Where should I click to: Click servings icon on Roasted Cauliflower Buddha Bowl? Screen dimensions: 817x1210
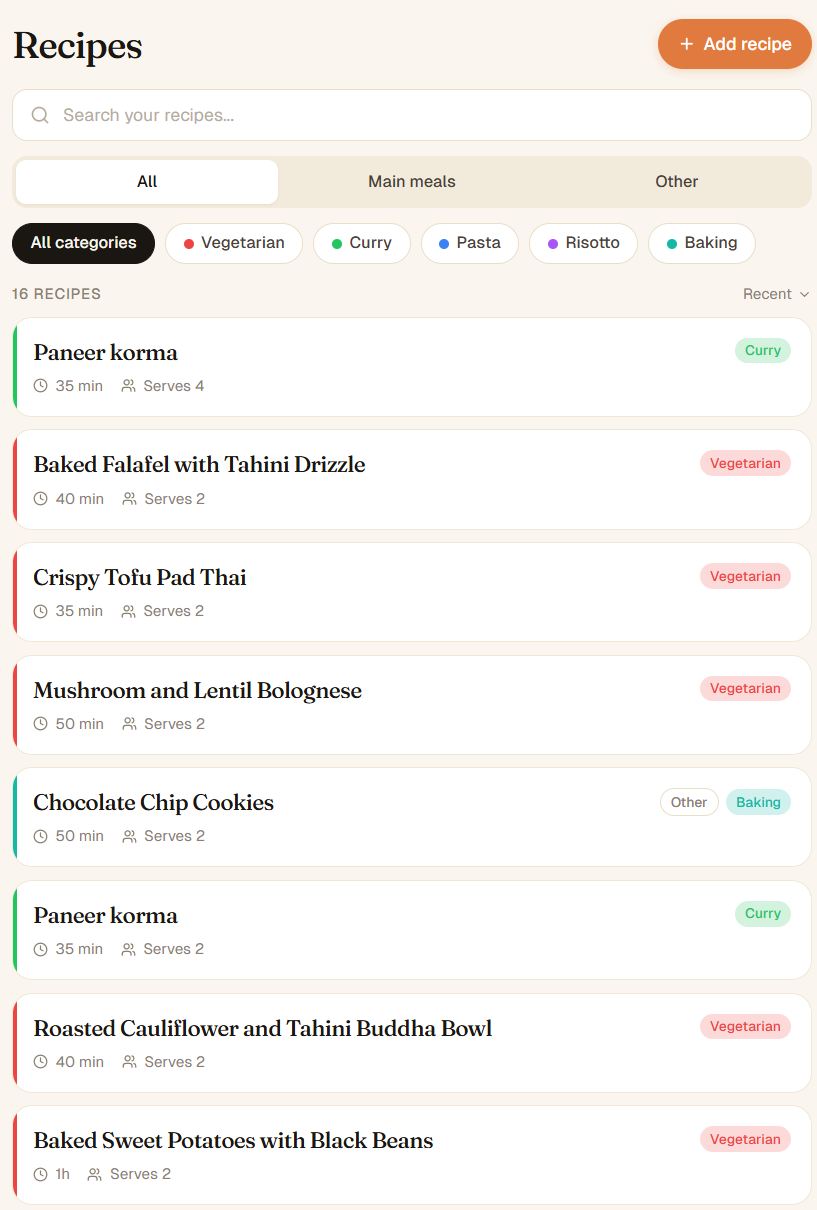click(x=129, y=1062)
